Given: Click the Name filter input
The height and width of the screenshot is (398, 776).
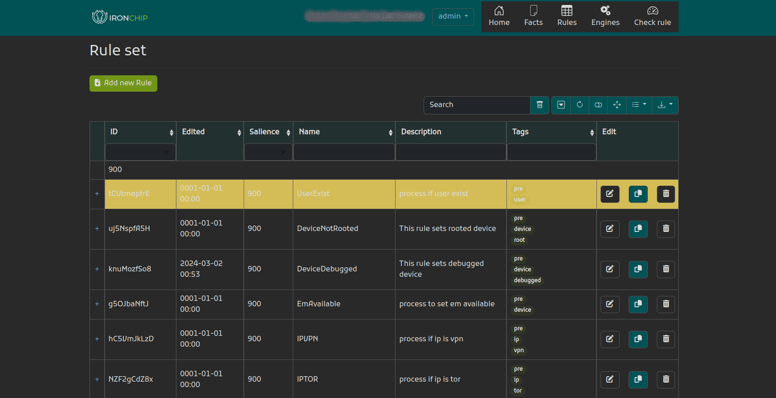Looking at the screenshot, I should [x=344, y=152].
